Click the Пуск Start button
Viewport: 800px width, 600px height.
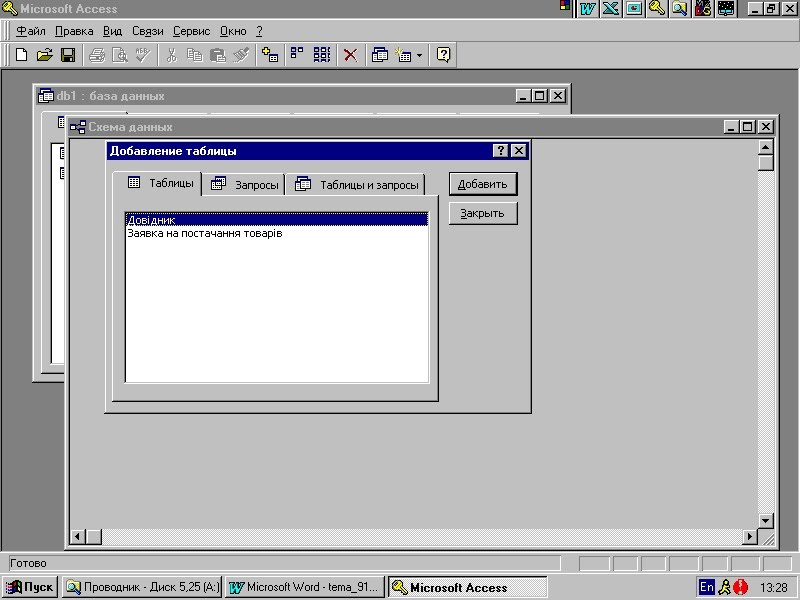[x=30, y=587]
